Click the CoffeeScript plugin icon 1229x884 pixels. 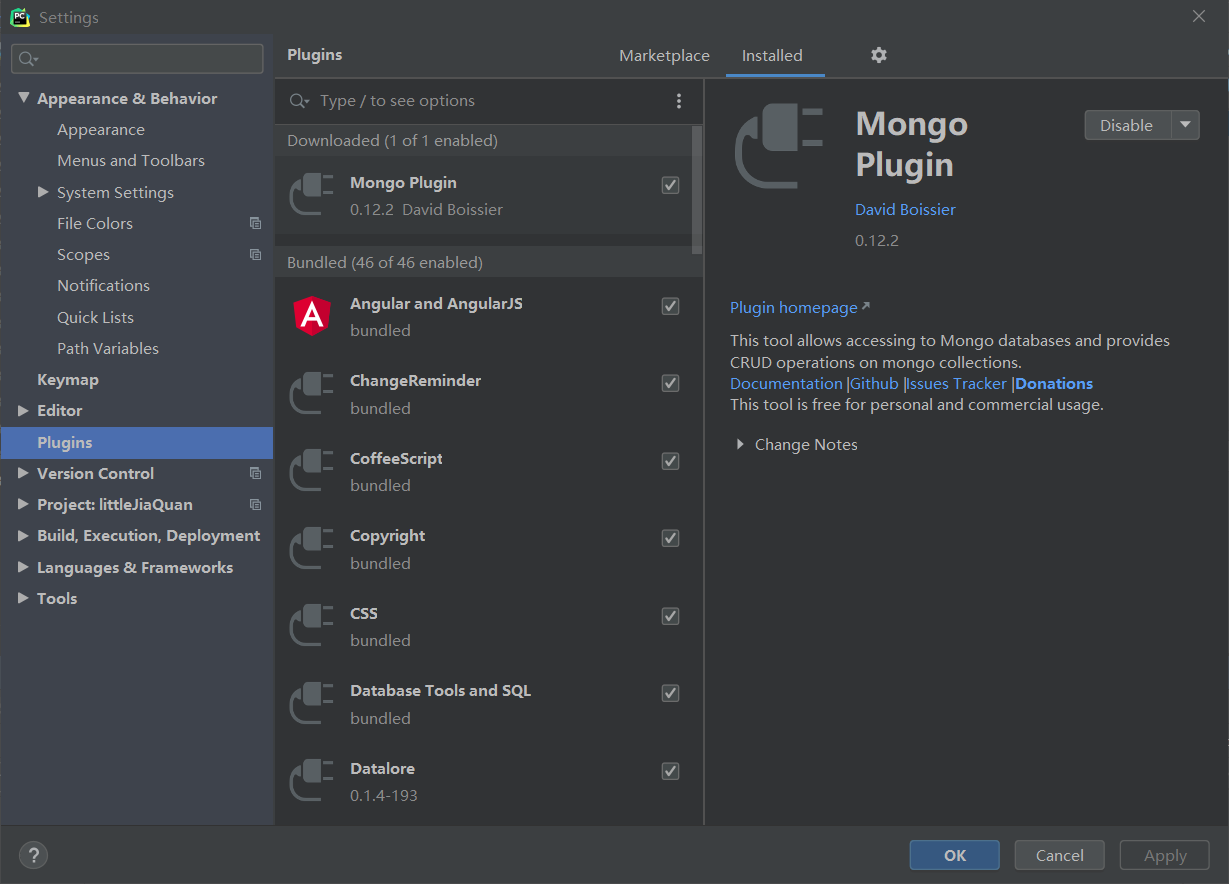pos(311,471)
